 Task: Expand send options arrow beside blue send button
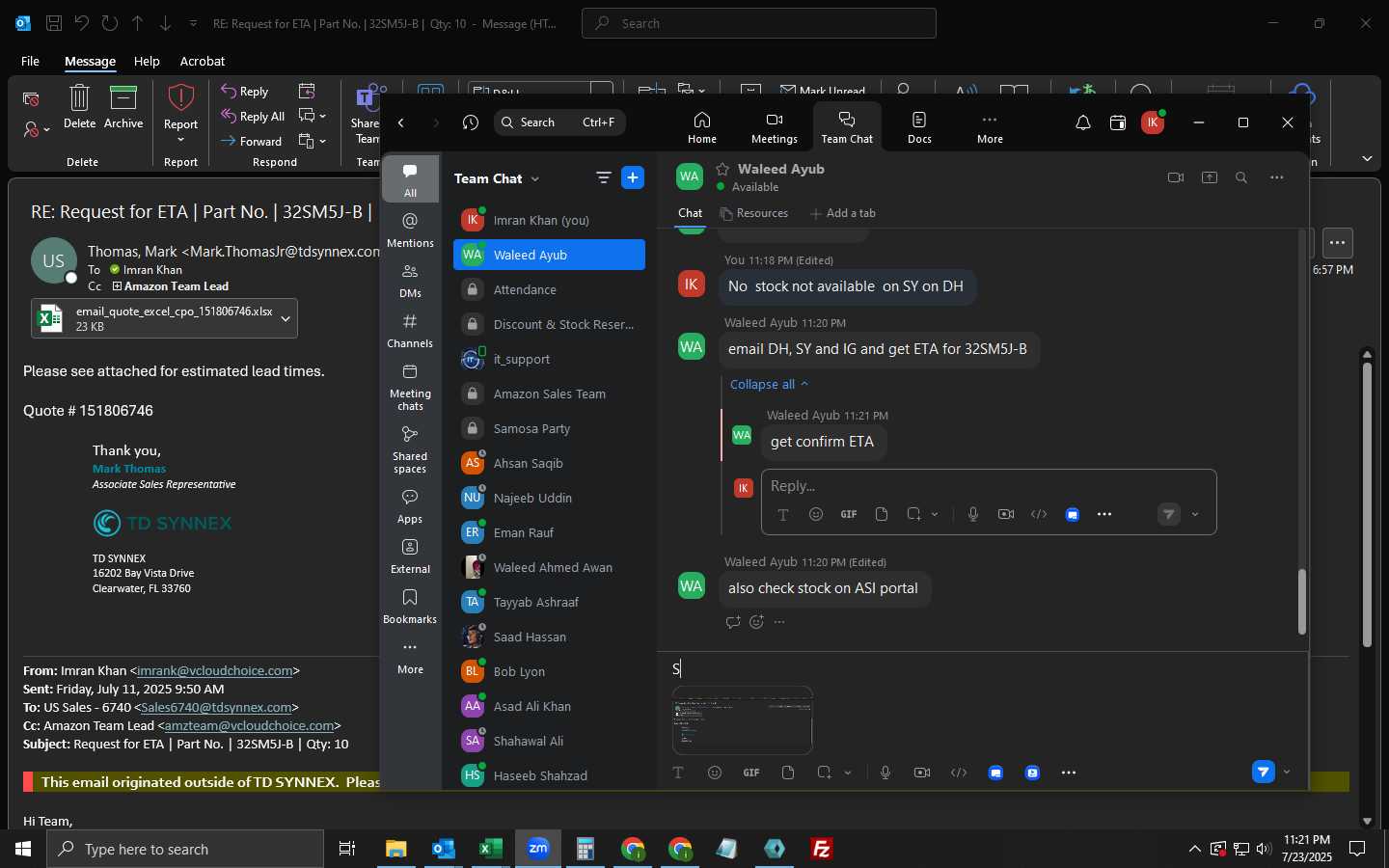1287,772
